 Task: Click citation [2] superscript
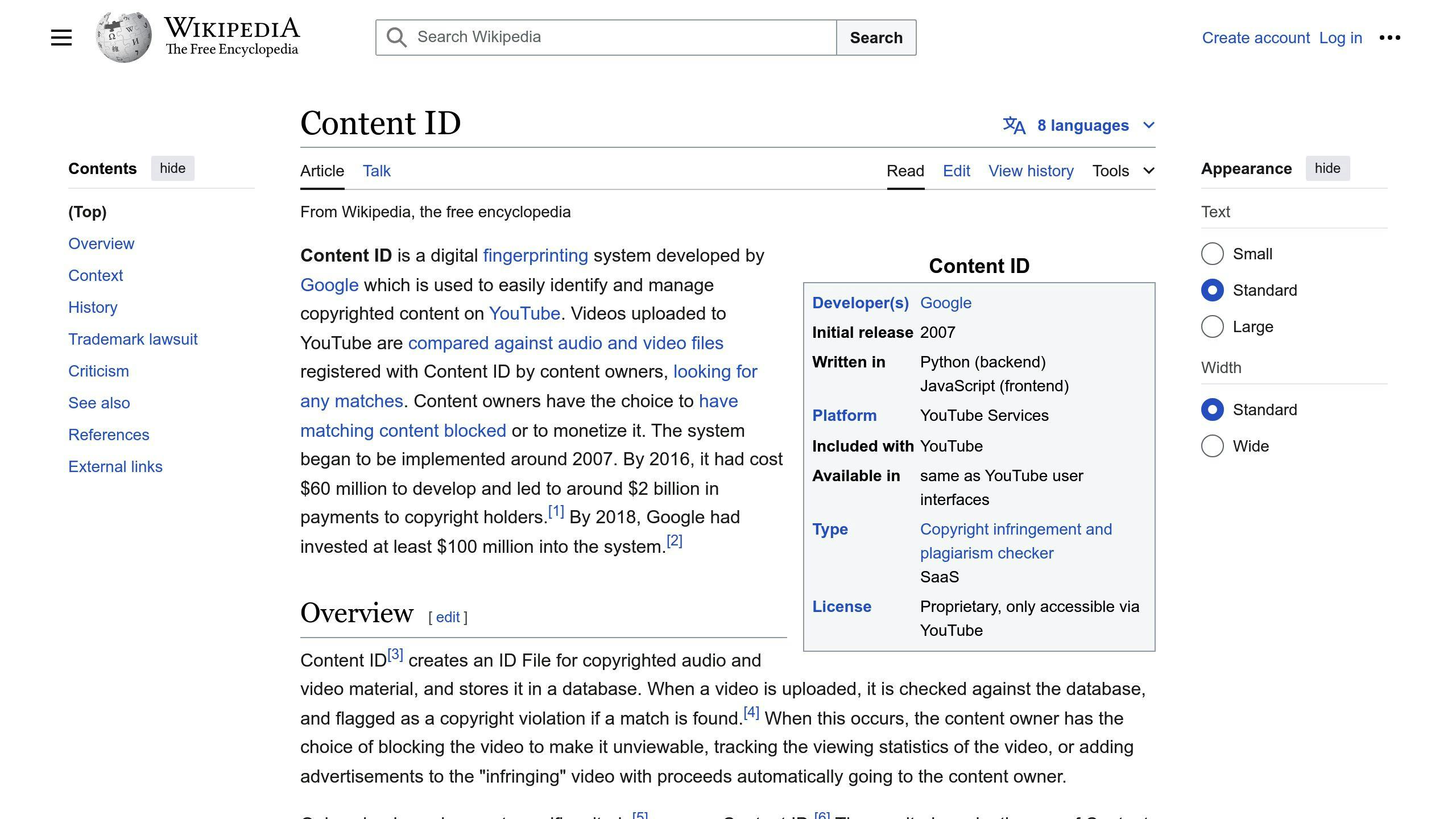[674, 540]
